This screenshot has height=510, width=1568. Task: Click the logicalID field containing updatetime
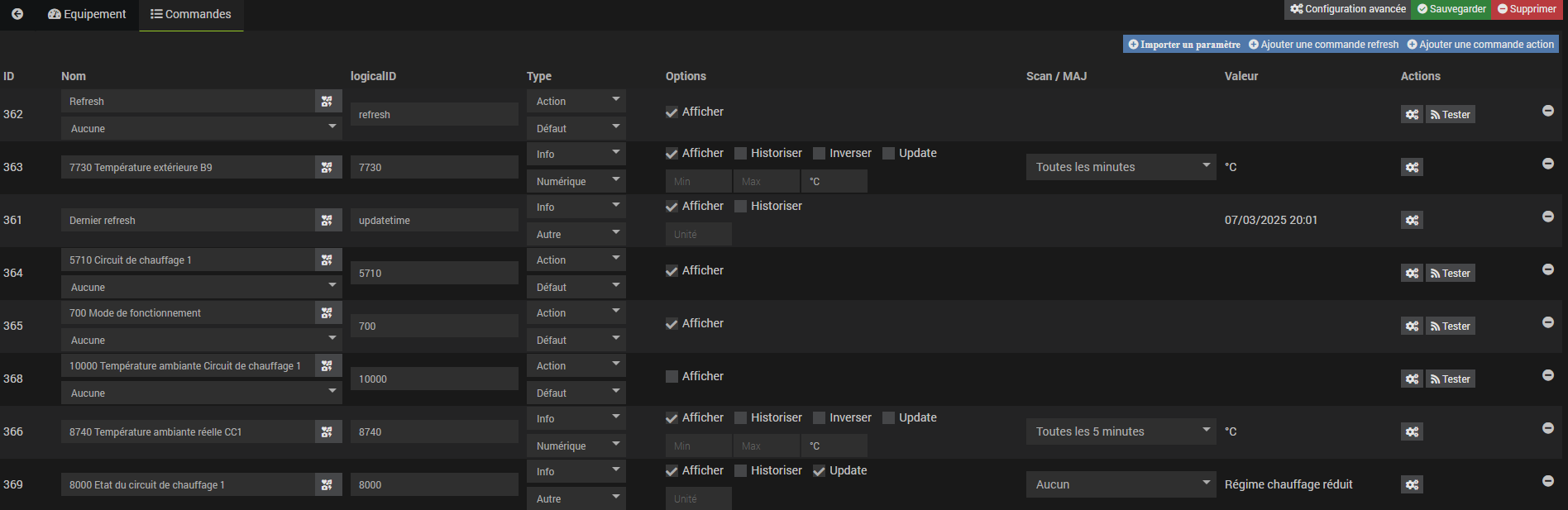(434, 221)
